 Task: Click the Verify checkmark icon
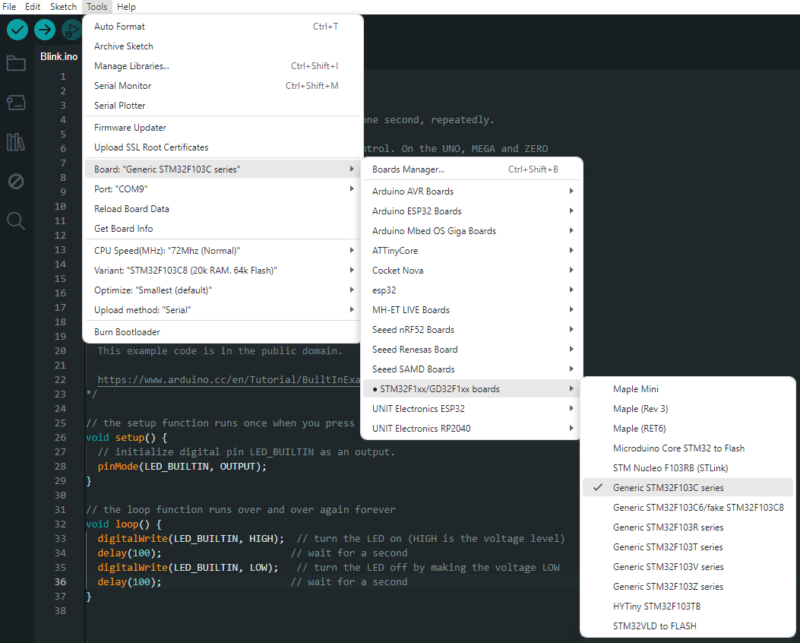coord(17,30)
